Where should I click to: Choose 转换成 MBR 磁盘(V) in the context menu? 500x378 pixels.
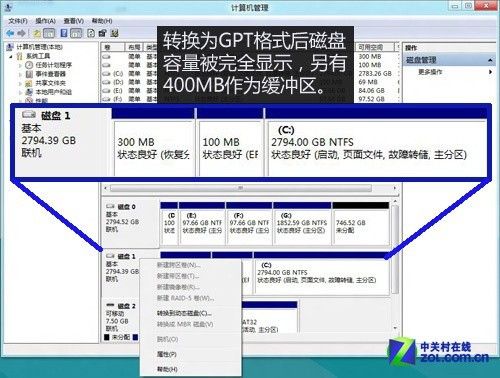click(x=185, y=324)
